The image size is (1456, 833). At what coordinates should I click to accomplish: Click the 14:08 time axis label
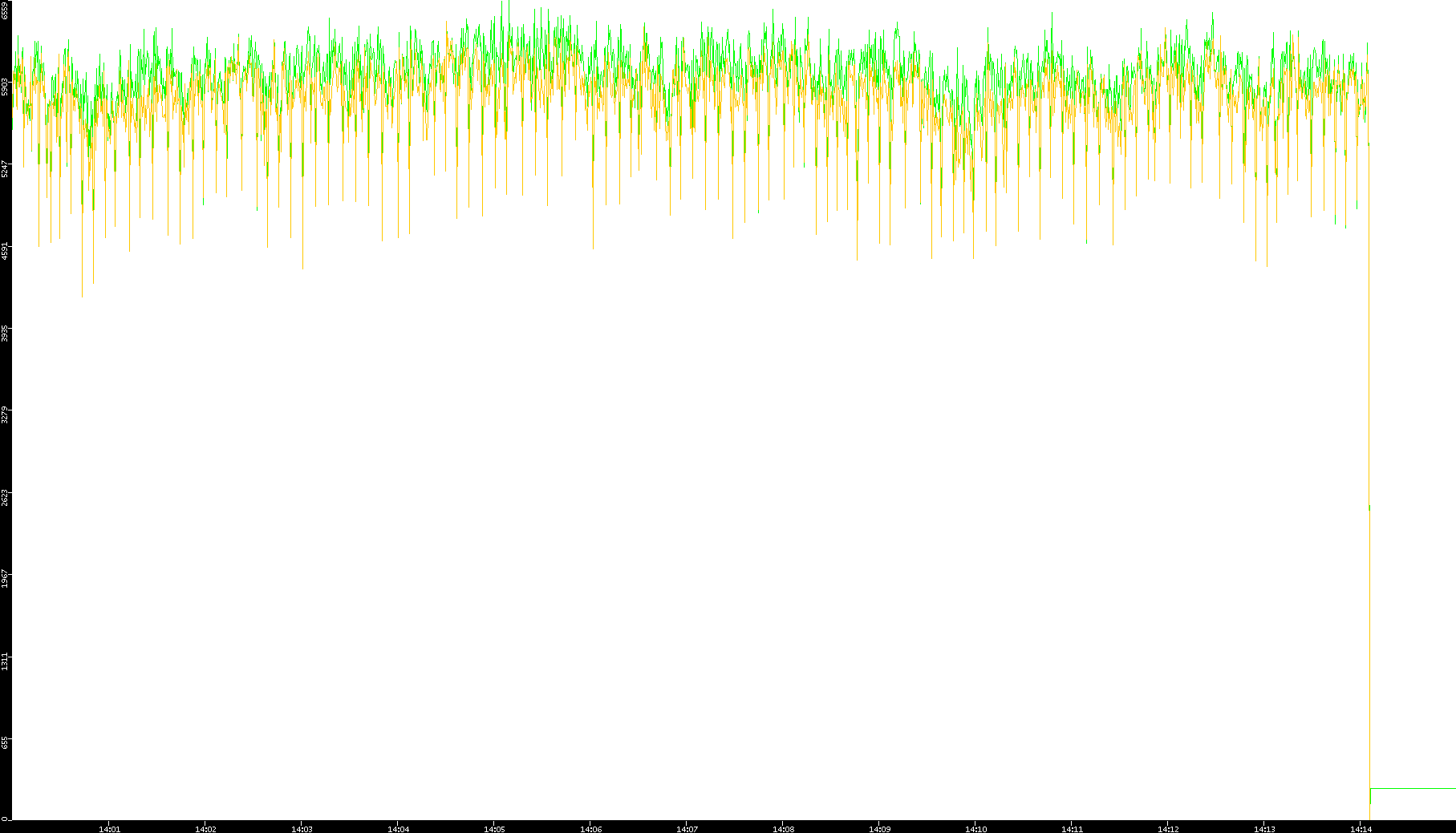click(x=783, y=829)
